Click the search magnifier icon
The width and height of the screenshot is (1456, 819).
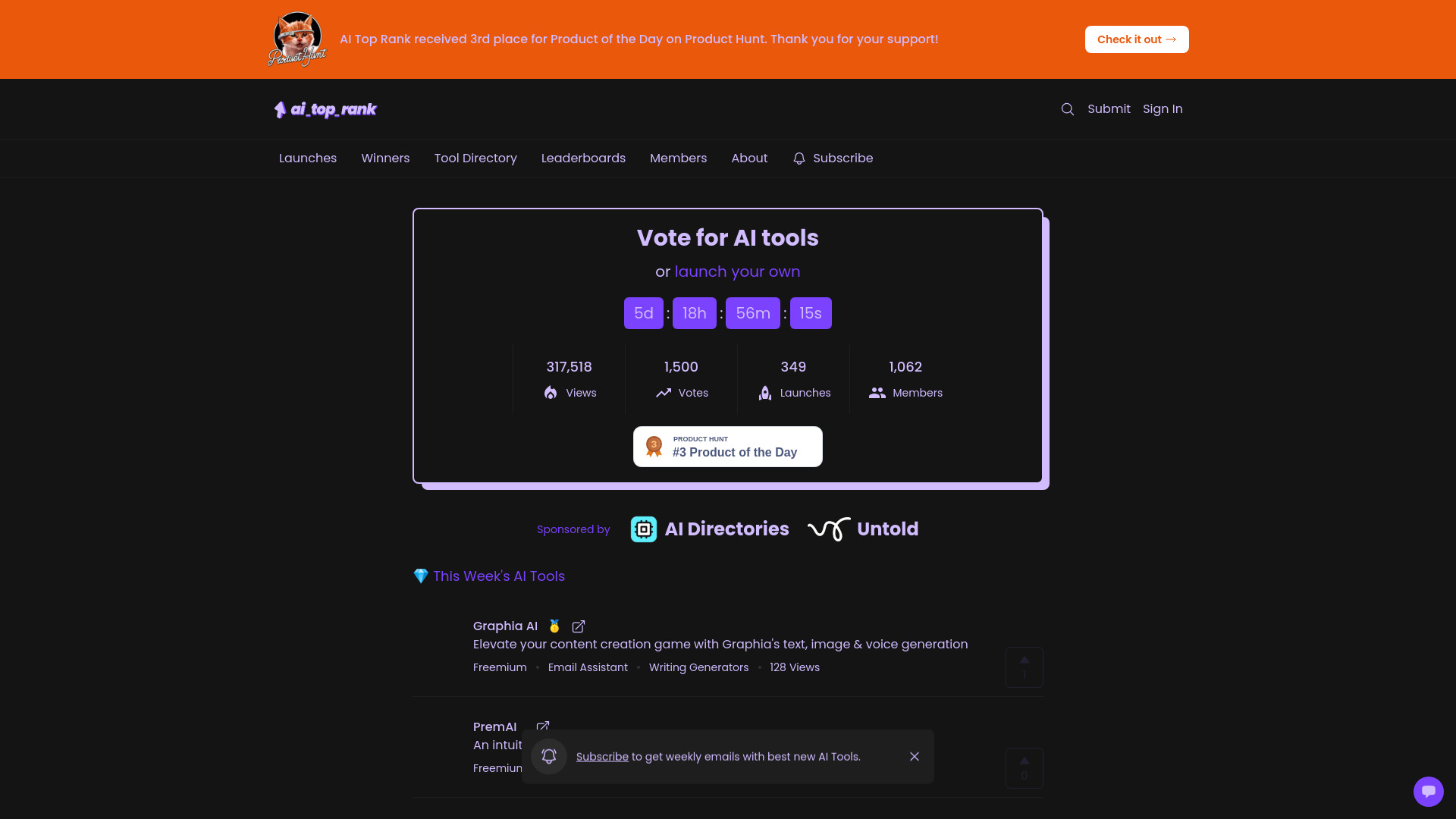point(1067,109)
